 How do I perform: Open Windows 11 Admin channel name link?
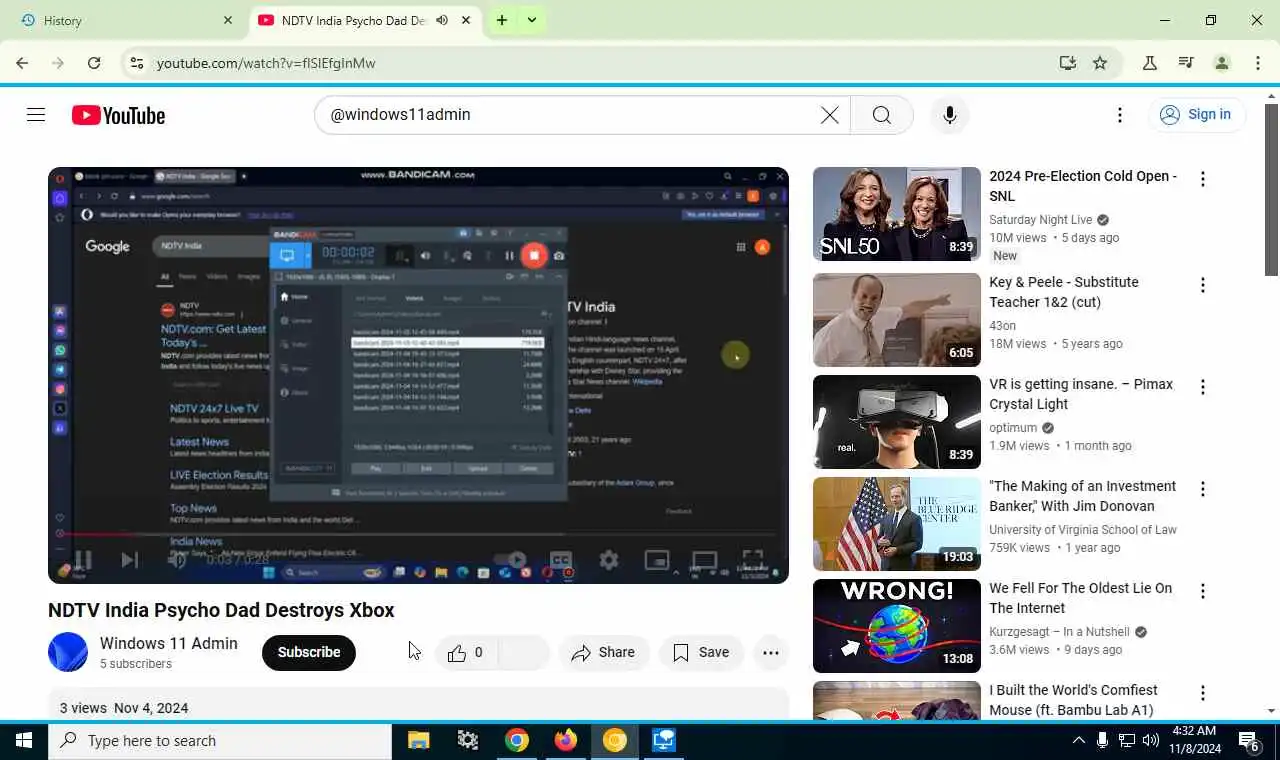pyautogui.click(x=169, y=643)
